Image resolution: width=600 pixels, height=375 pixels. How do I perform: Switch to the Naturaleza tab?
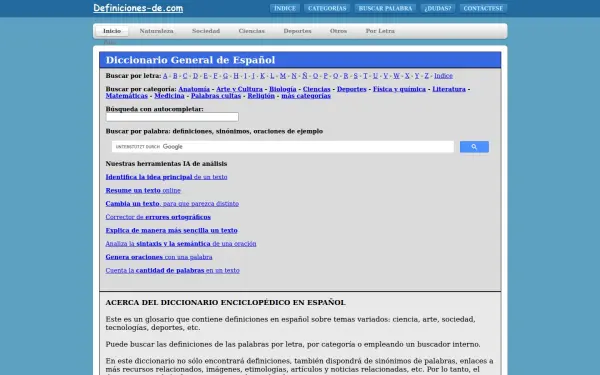pos(157,31)
